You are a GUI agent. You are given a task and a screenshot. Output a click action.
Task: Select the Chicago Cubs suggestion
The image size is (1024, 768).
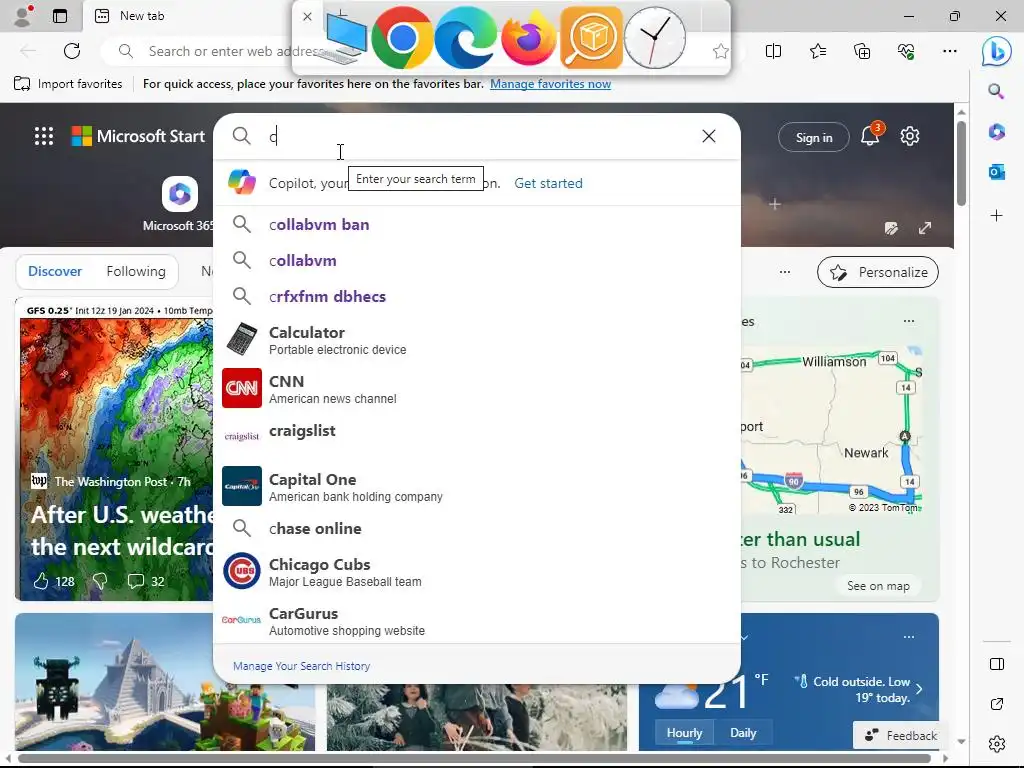477,571
